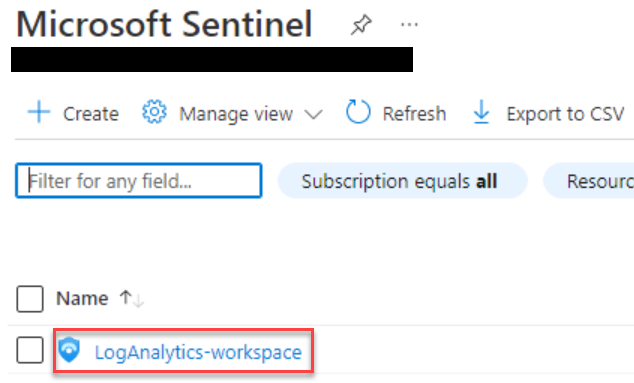This screenshot has width=634, height=383.
Task: Click the Create button label
Action: coord(91,114)
